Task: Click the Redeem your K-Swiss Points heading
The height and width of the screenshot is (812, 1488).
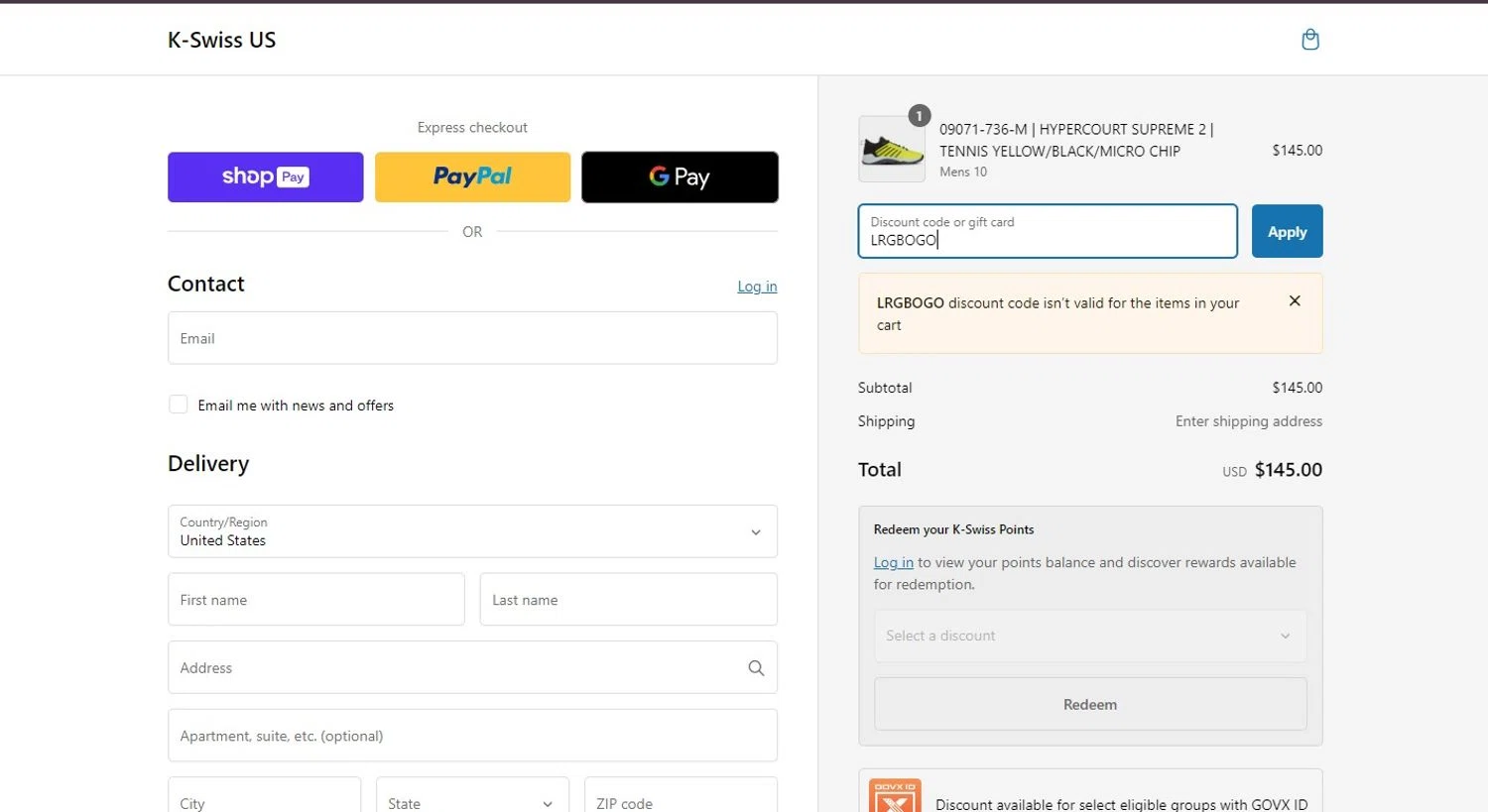Action: click(x=953, y=529)
